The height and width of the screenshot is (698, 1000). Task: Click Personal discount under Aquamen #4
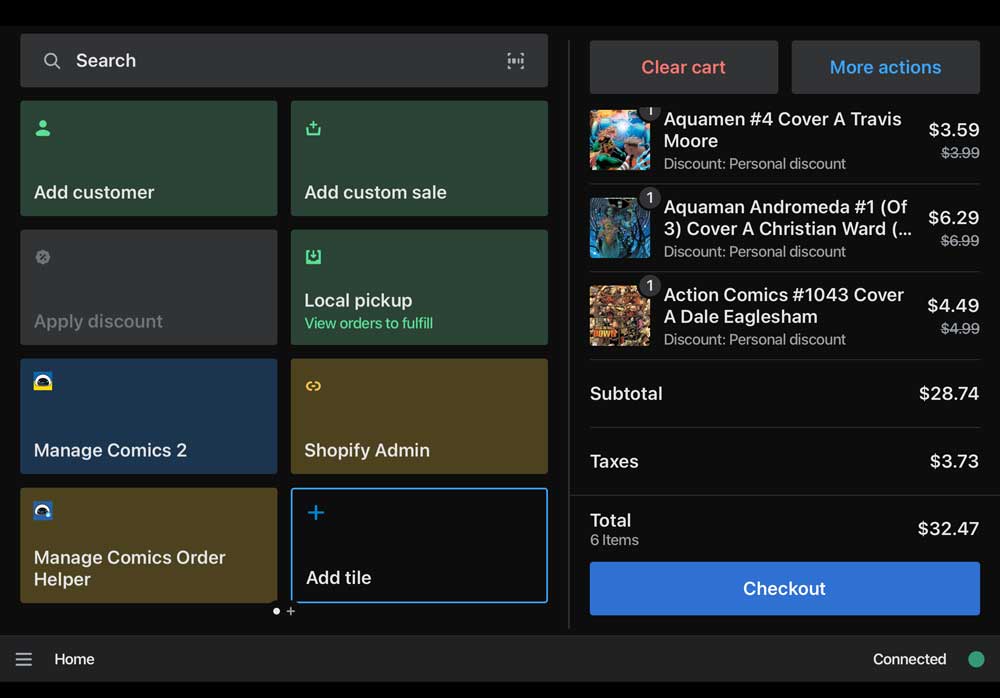tap(754, 164)
